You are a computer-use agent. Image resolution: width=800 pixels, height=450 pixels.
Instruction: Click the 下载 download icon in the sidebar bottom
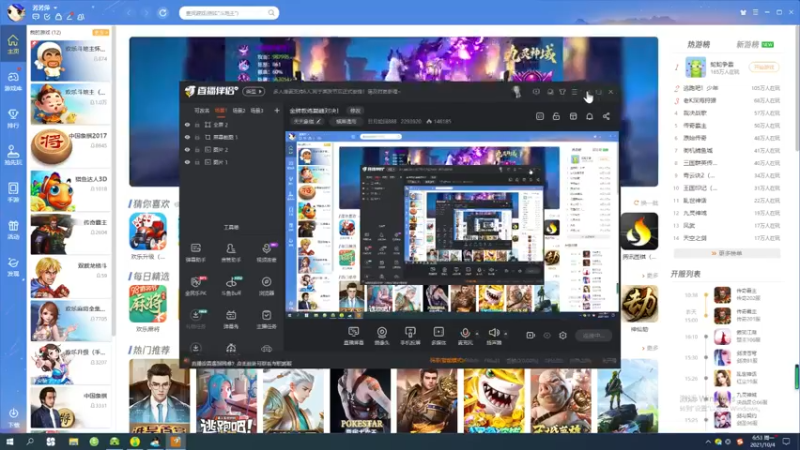point(13,416)
